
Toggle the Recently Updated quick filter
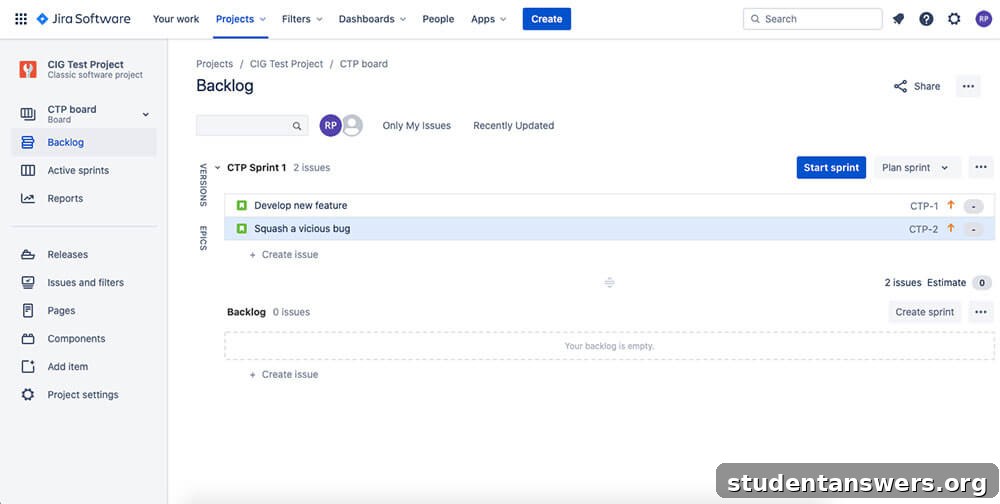[x=513, y=126]
